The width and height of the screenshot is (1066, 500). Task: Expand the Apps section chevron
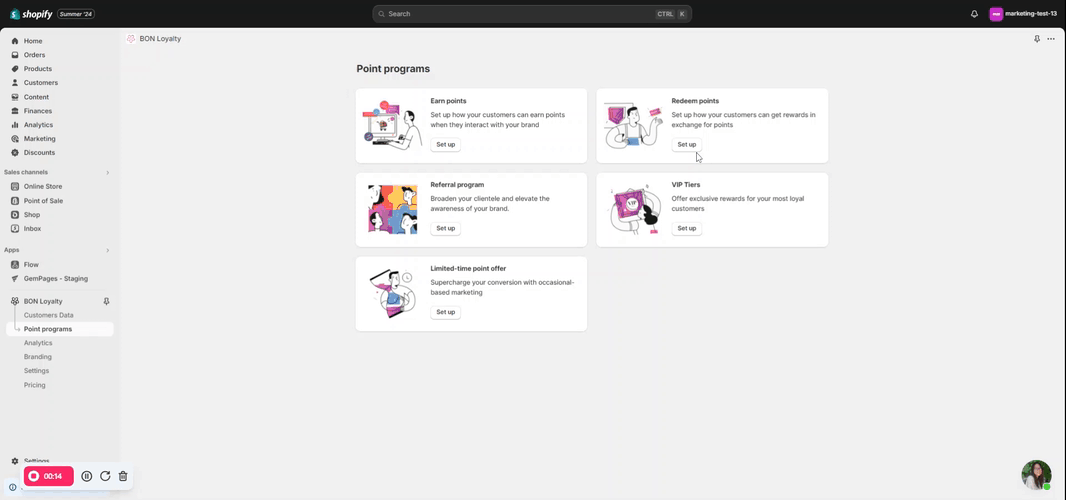click(107, 250)
